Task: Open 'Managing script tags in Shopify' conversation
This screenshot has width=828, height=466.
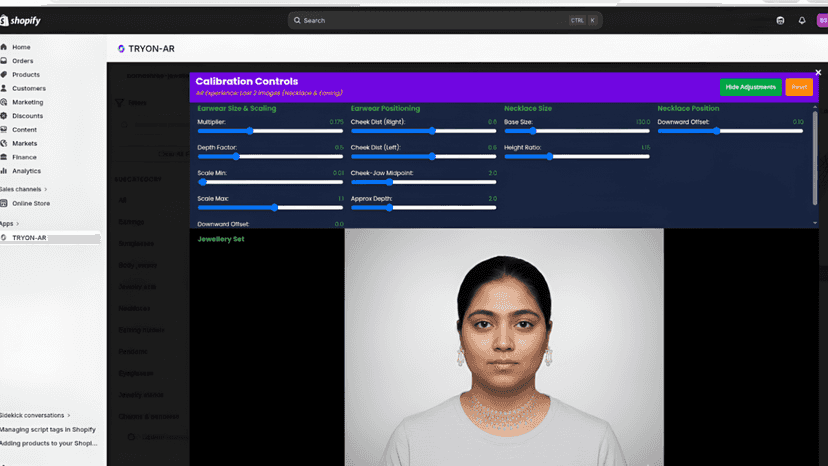Action: (x=48, y=430)
